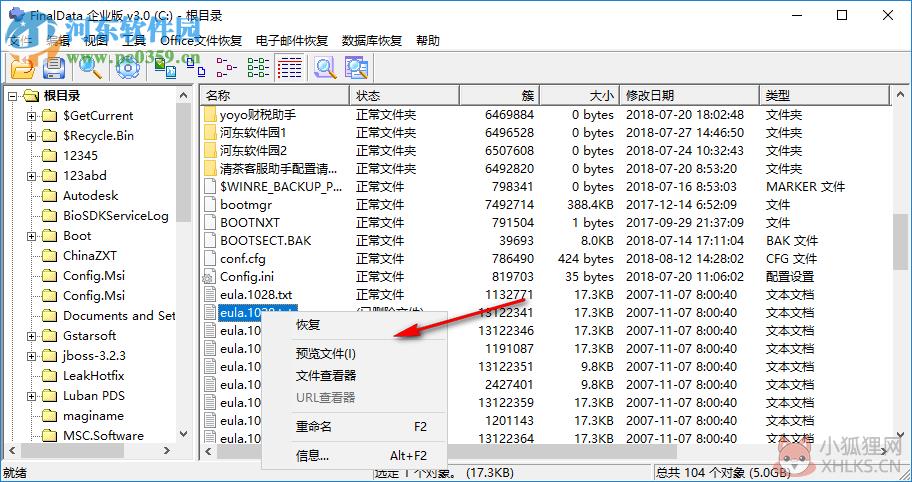Click the file viewer toolbar icon
Viewport: 912px width, 482px height.
point(357,68)
